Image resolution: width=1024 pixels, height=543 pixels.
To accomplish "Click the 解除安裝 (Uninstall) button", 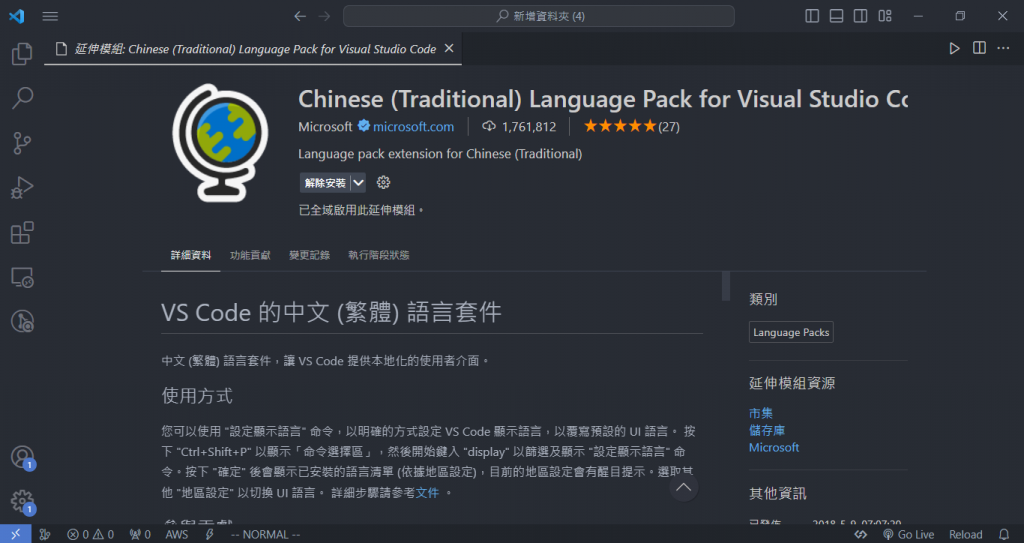I will [325, 183].
